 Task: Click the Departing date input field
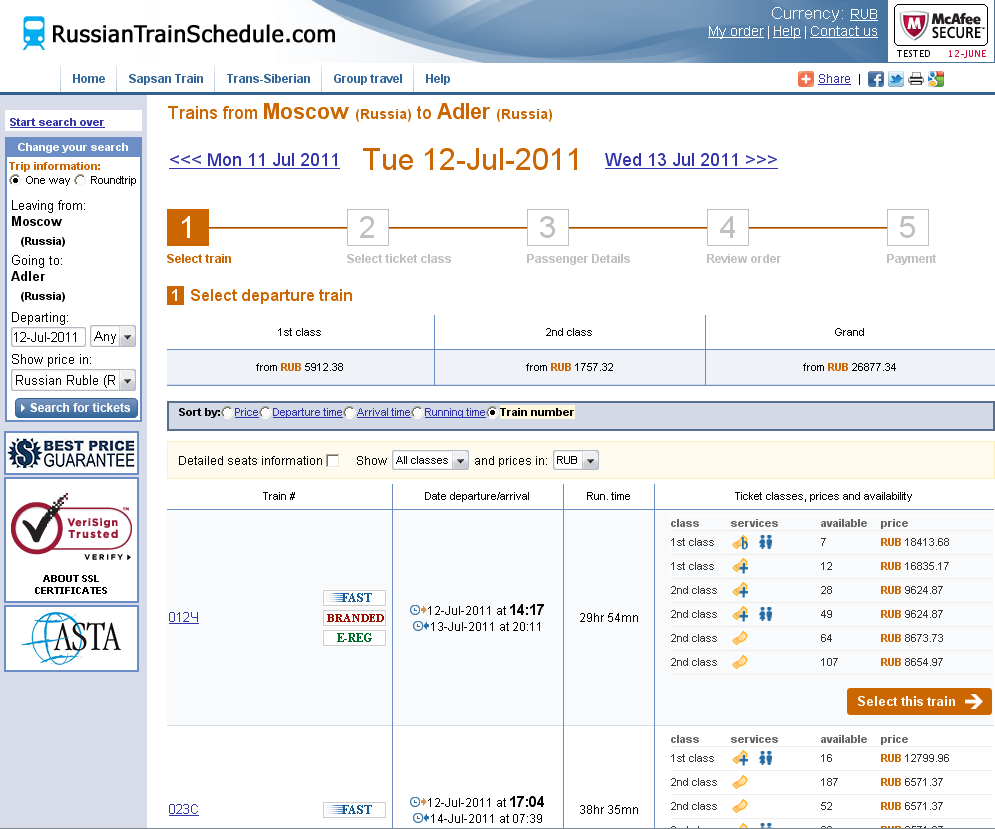48,337
